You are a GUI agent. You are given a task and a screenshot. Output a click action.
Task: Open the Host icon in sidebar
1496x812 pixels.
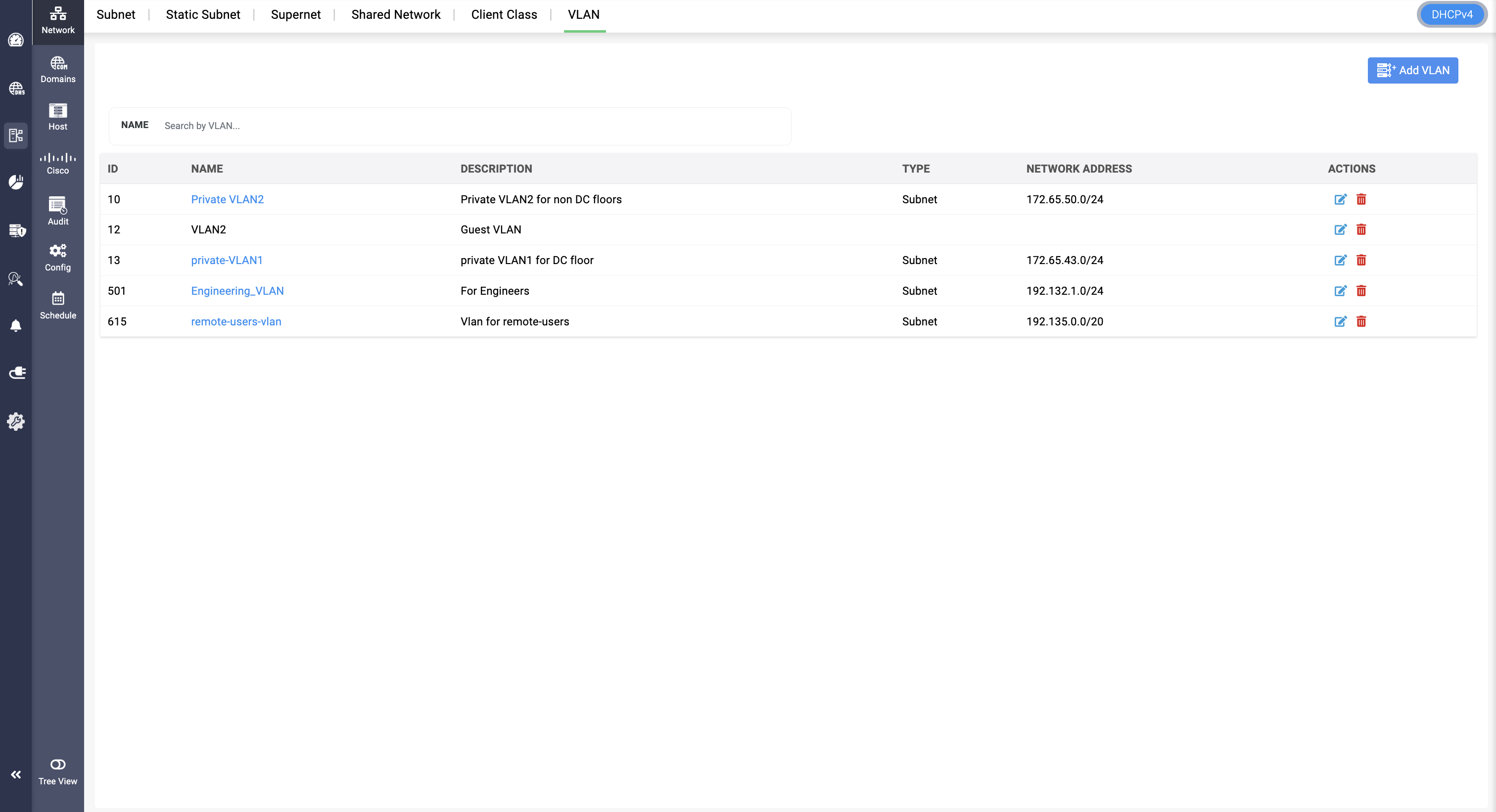pyautogui.click(x=57, y=117)
